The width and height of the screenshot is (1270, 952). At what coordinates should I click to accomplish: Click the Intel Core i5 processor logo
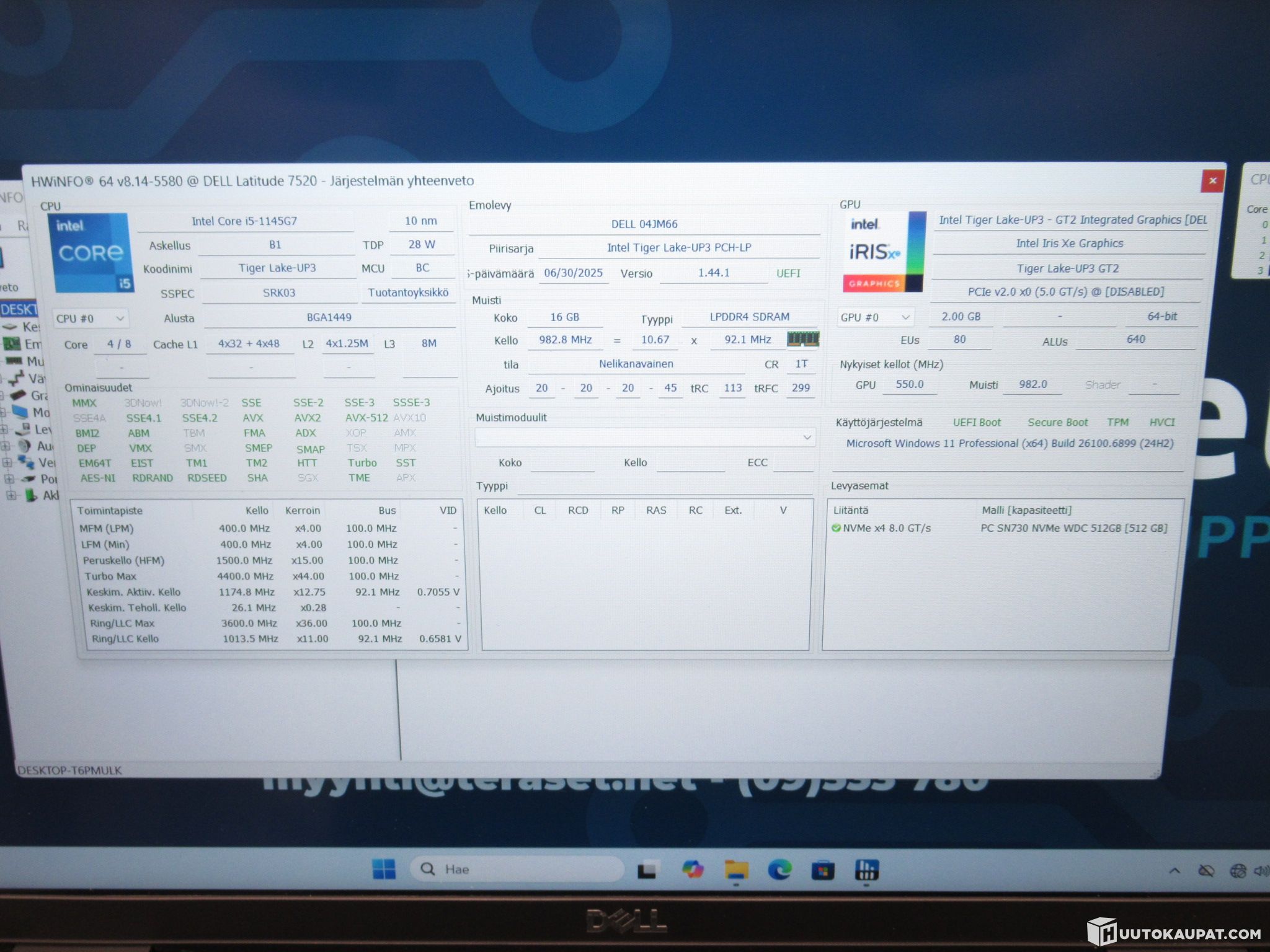pos(91,253)
